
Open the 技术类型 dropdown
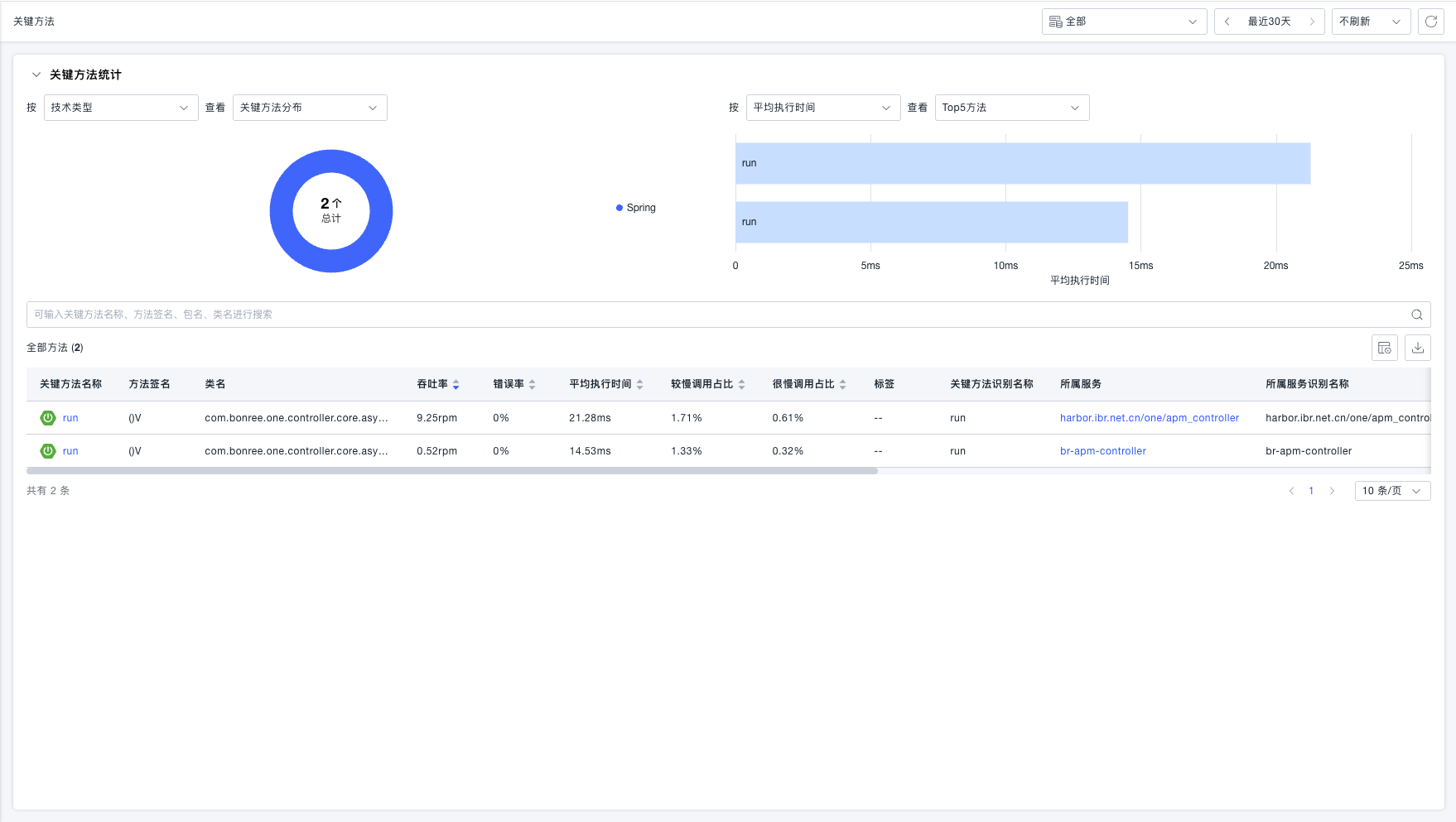(x=120, y=108)
